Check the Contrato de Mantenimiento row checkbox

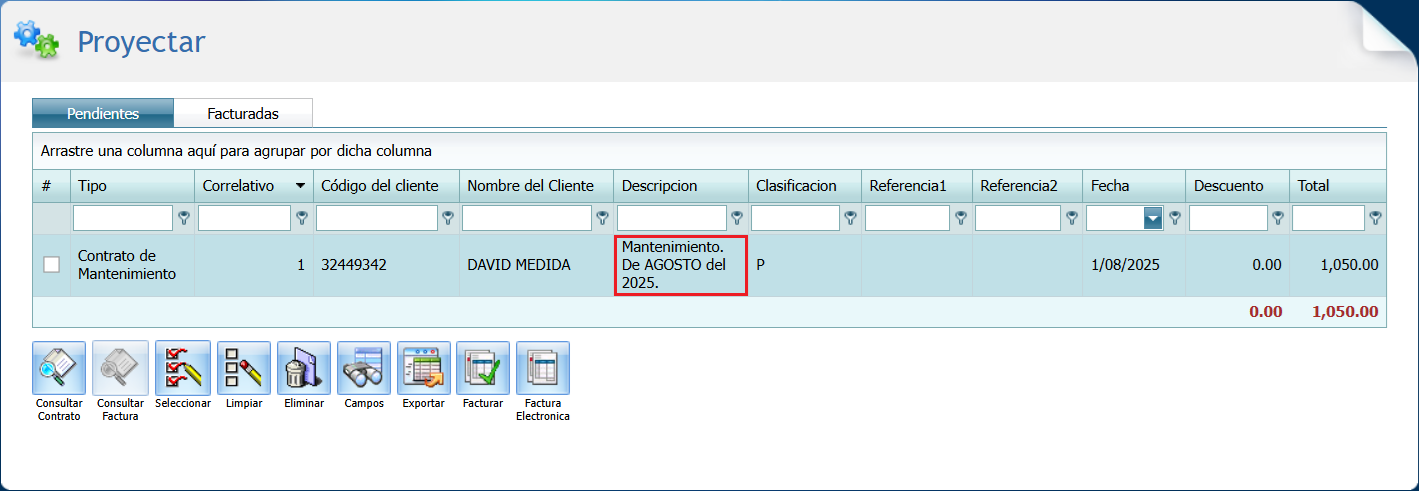coord(51,265)
